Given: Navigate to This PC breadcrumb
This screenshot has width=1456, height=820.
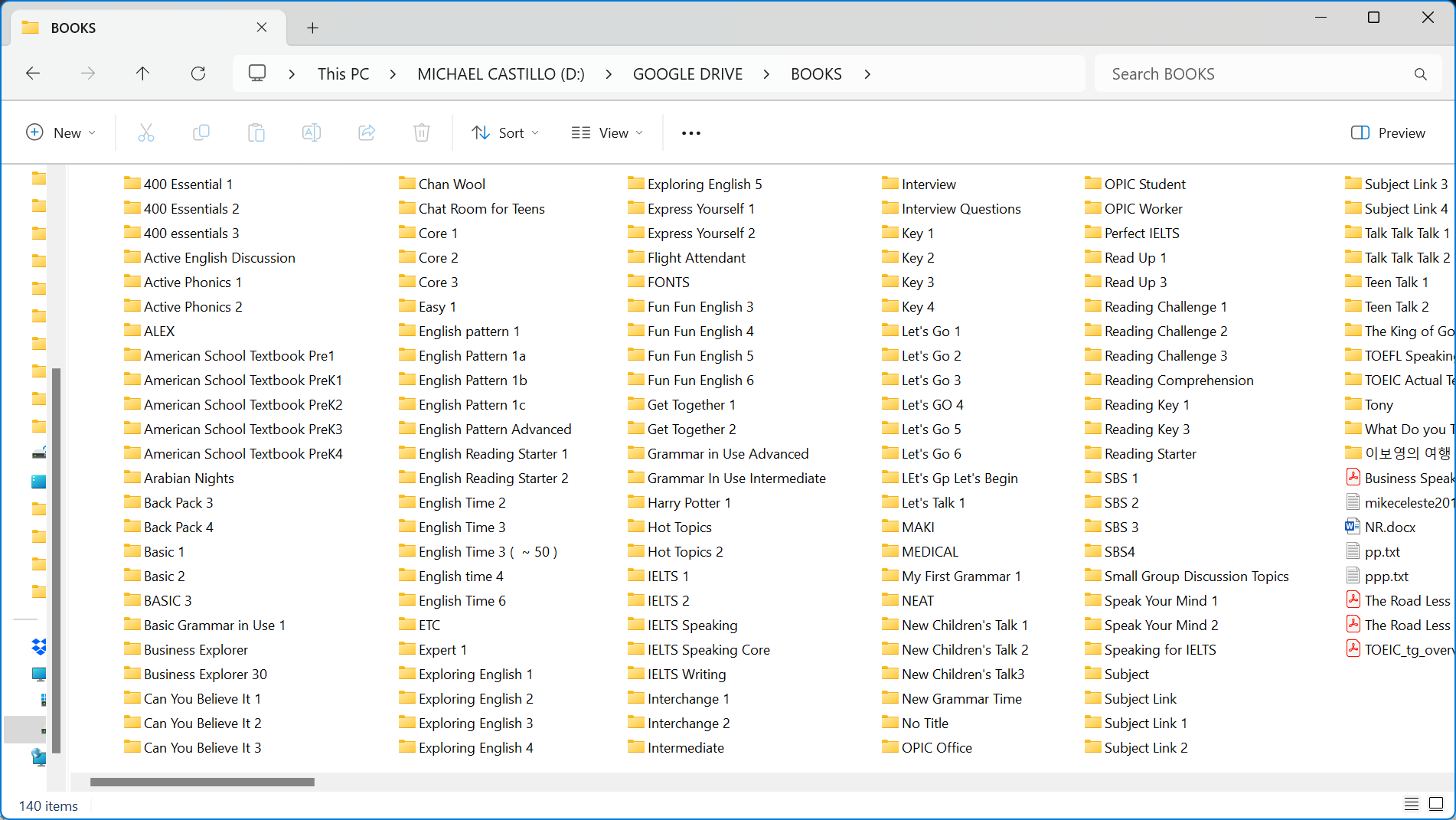Looking at the screenshot, I should [343, 74].
